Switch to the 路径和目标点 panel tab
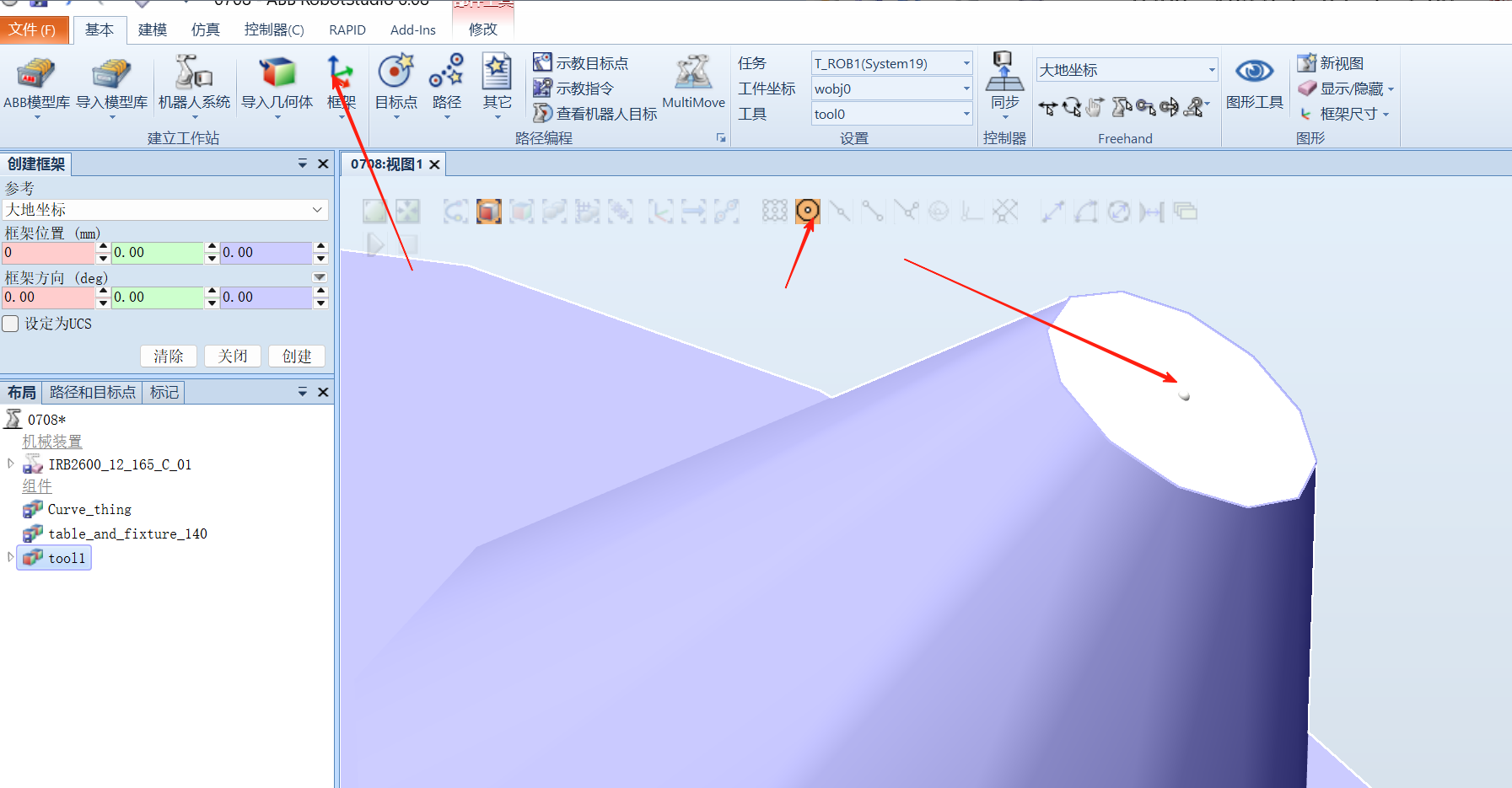 [x=93, y=392]
